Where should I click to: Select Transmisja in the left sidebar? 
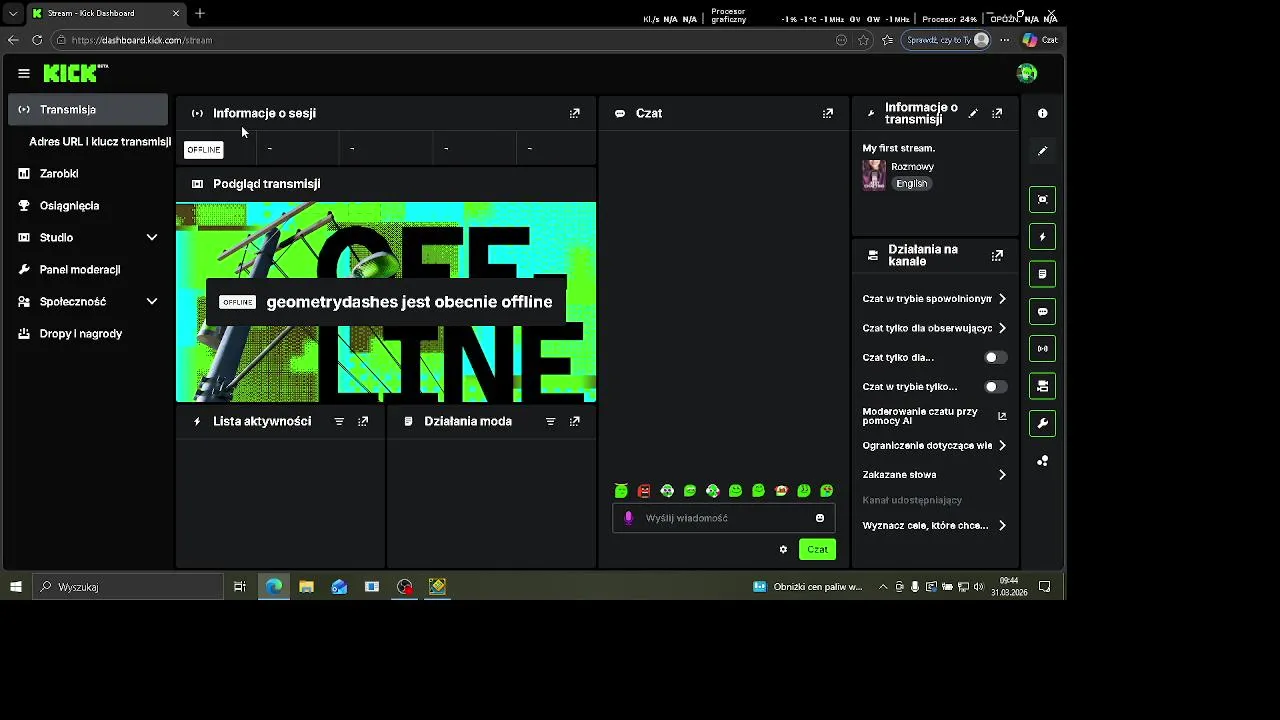pos(88,110)
